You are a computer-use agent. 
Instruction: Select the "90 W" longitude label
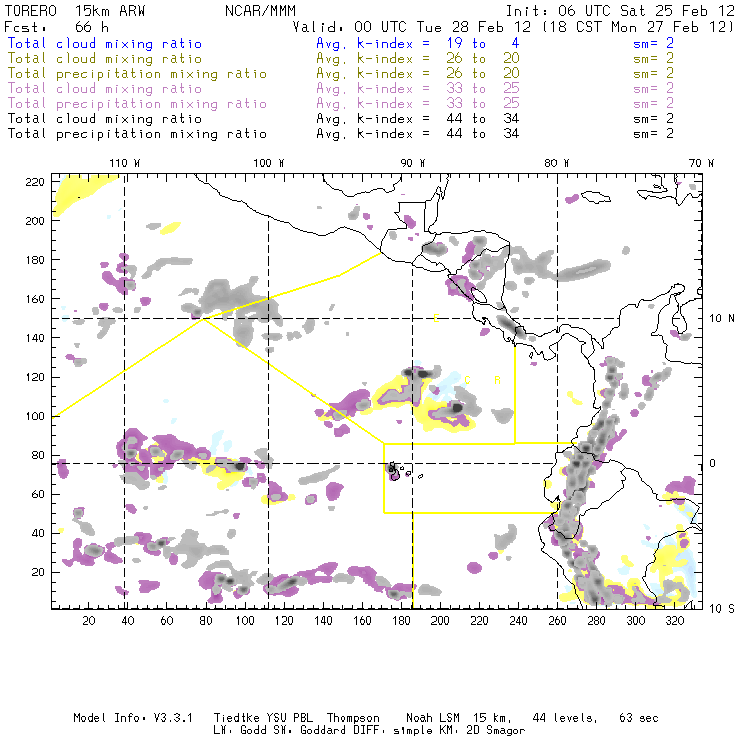pyautogui.click(x=412, y=163)
